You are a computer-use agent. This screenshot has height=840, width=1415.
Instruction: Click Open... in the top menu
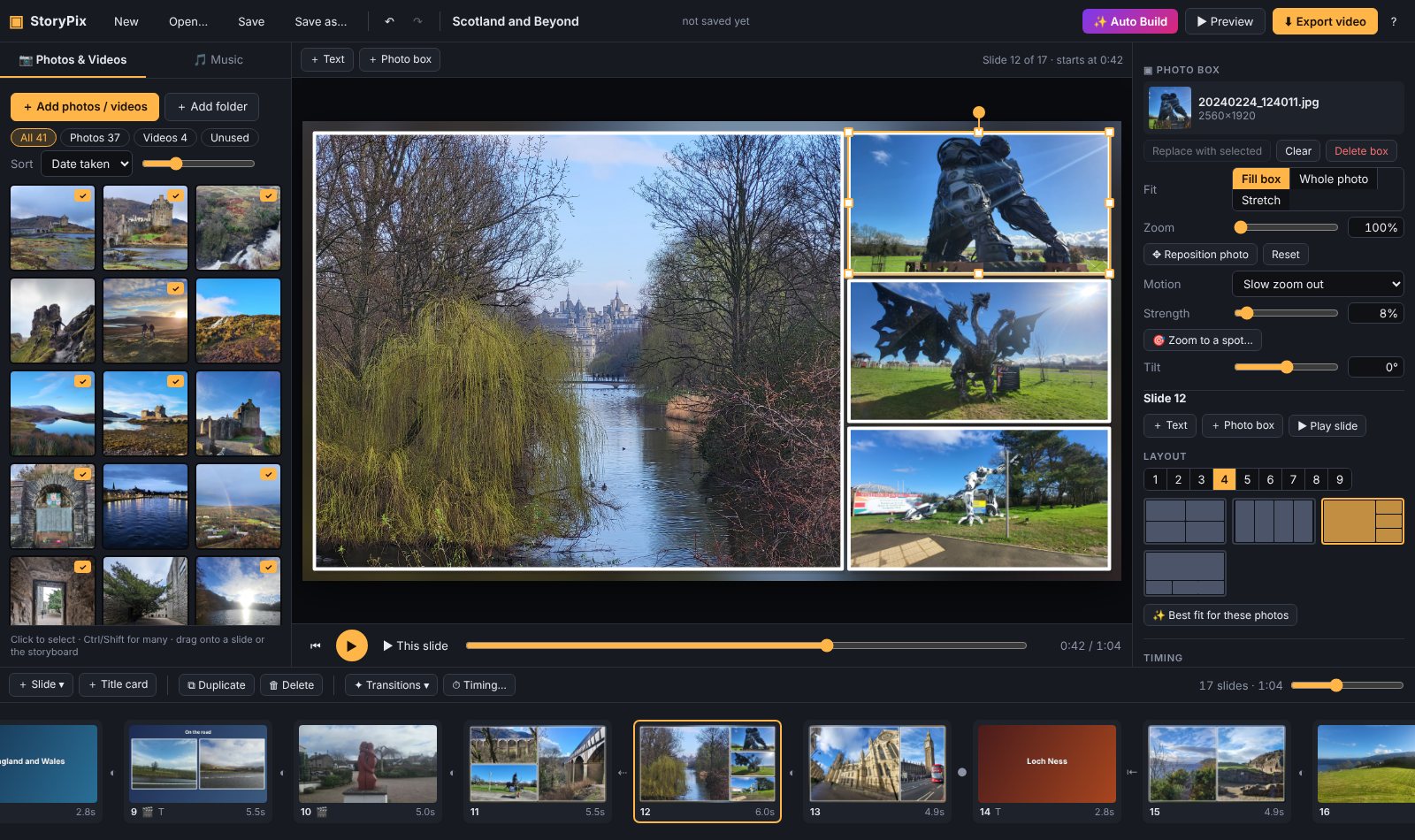click(188, 21)
